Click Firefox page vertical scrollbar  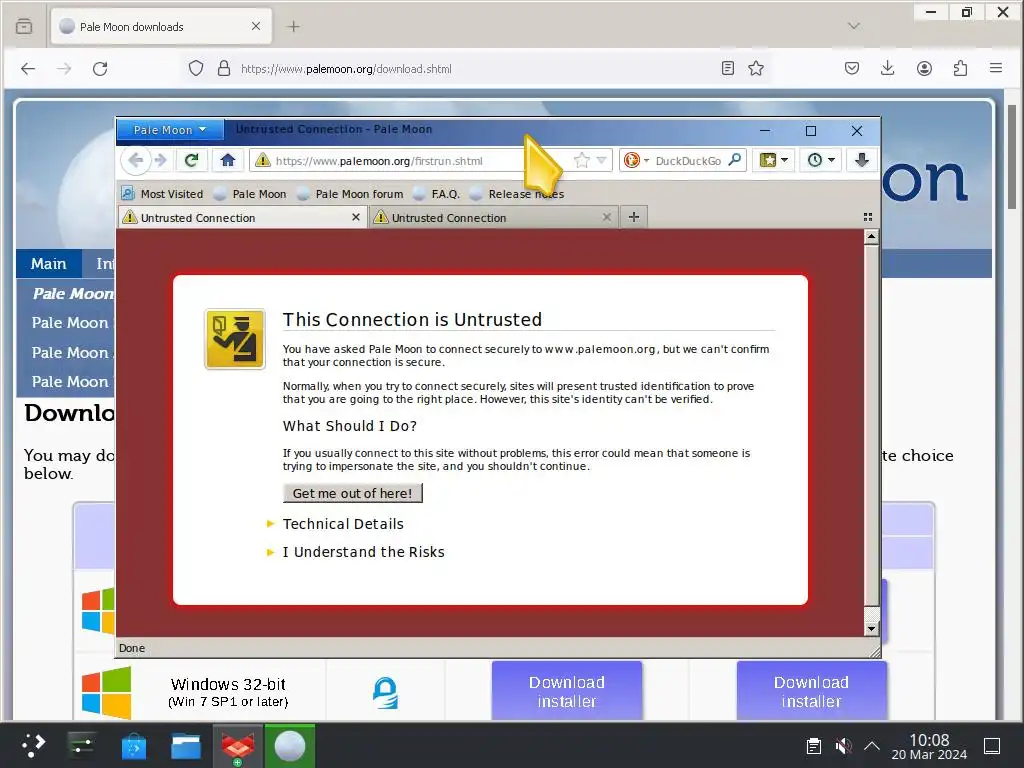point(1012,157)
